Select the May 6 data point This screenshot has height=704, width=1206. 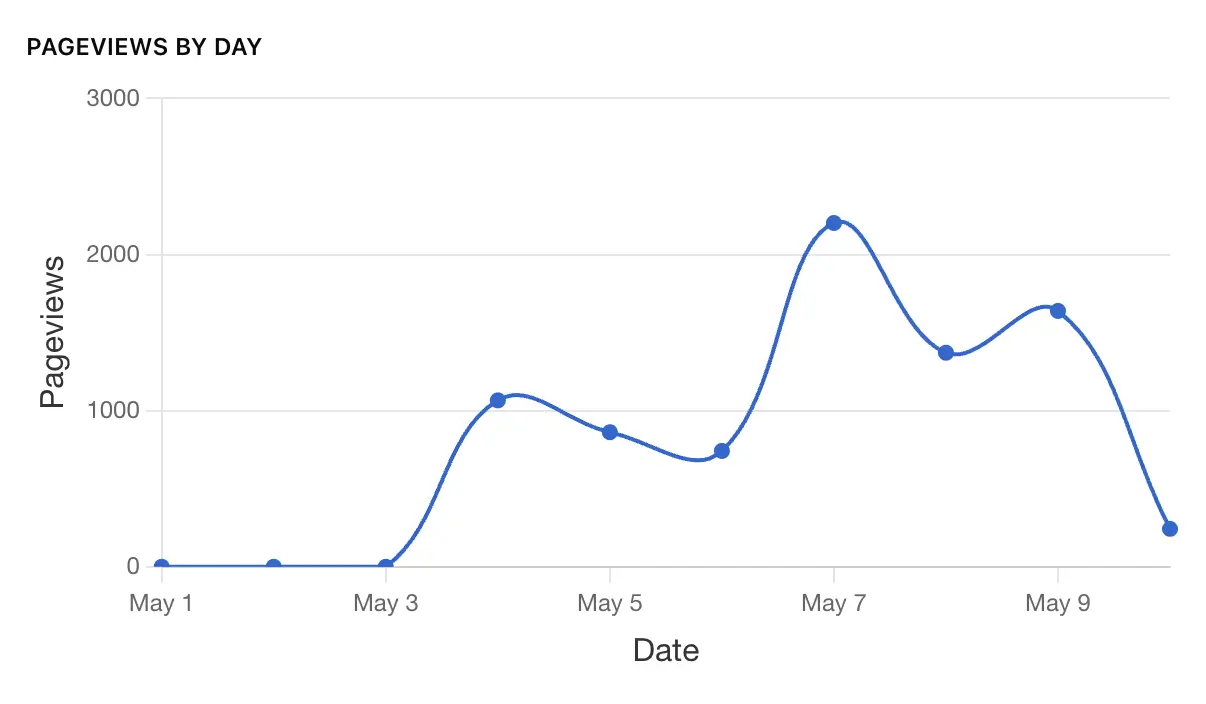pos(722,451)
